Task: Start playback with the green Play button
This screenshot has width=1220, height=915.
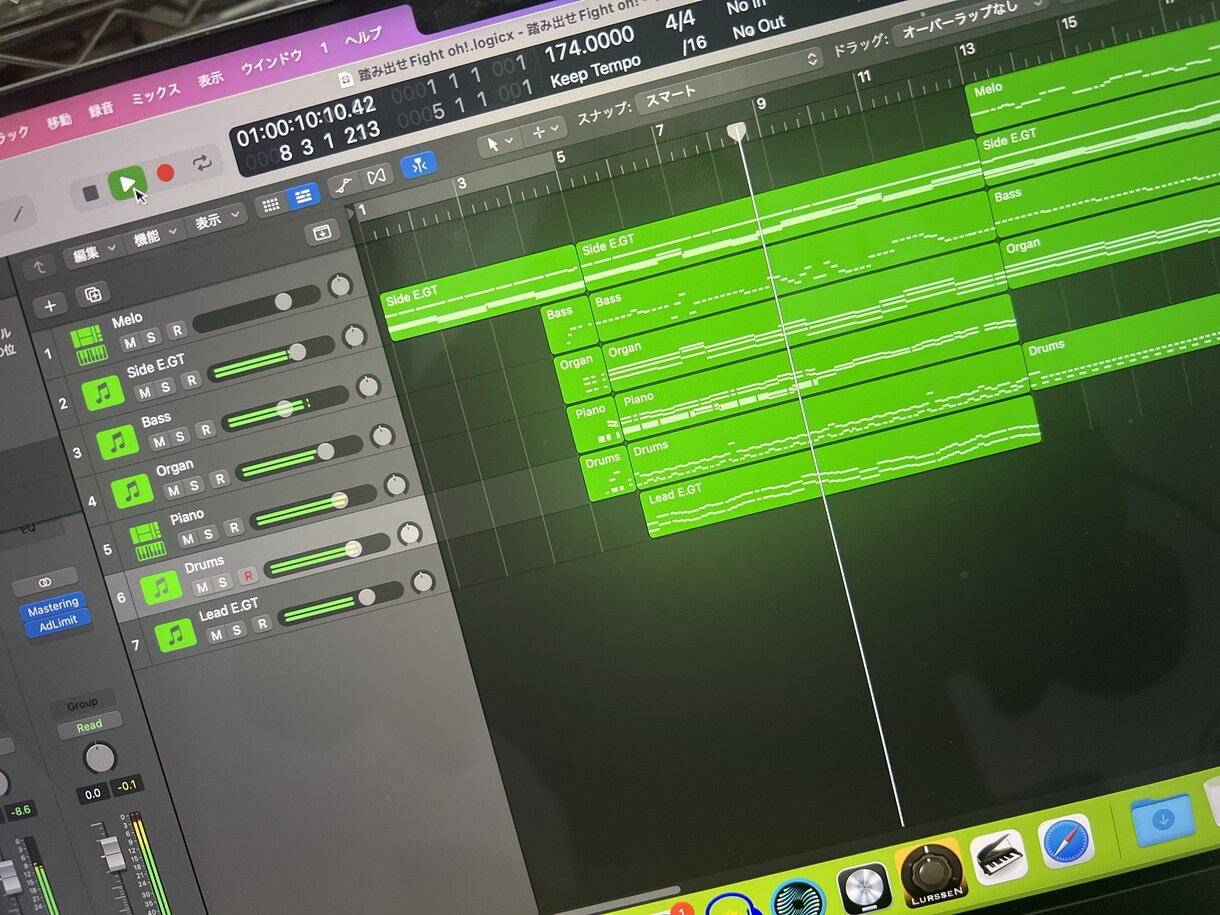Action: [x=127, y=183]
